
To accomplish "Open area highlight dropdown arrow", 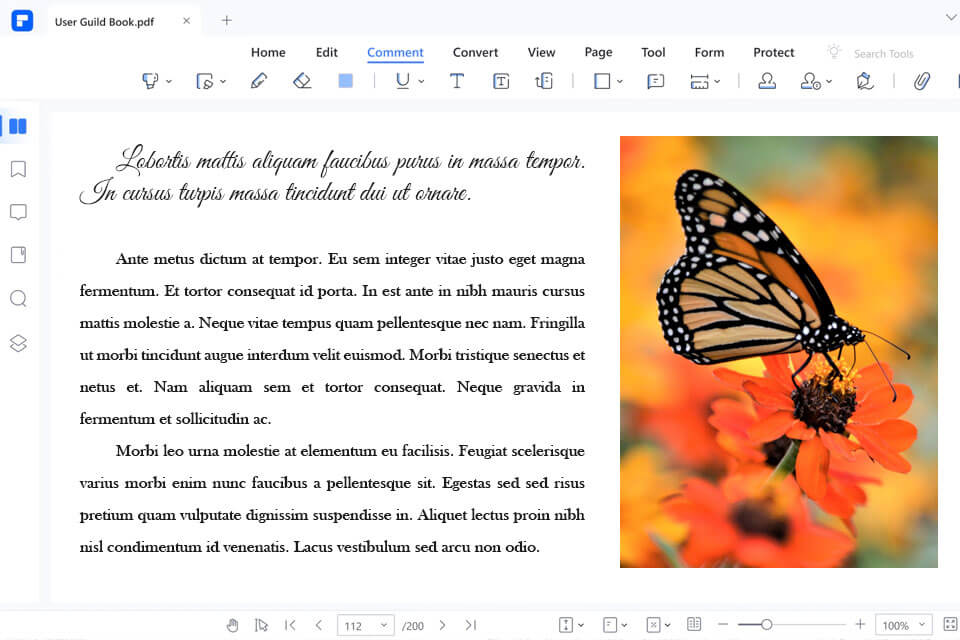I will (223, 81).
